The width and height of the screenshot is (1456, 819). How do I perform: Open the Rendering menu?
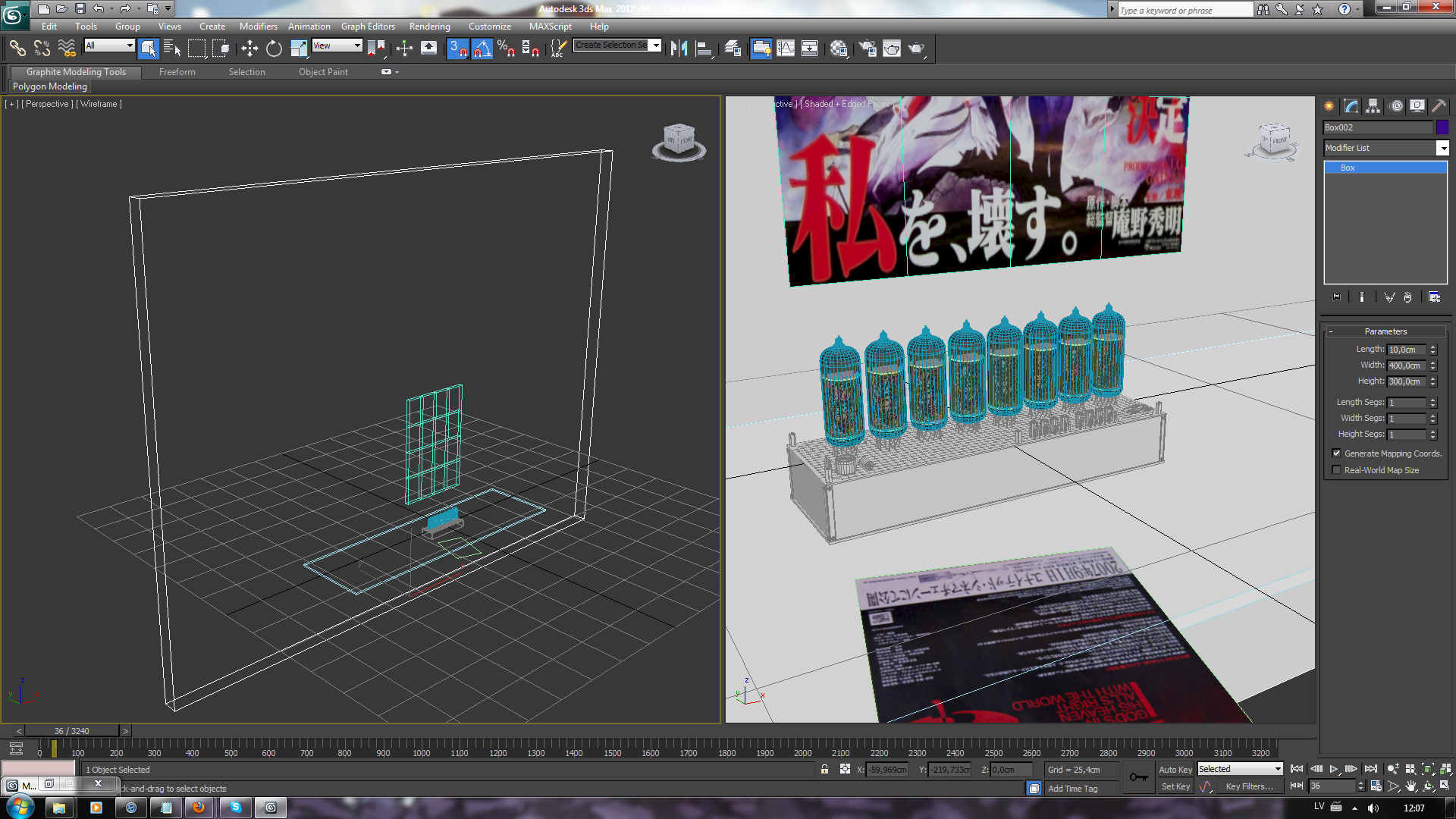coord(429,27)
